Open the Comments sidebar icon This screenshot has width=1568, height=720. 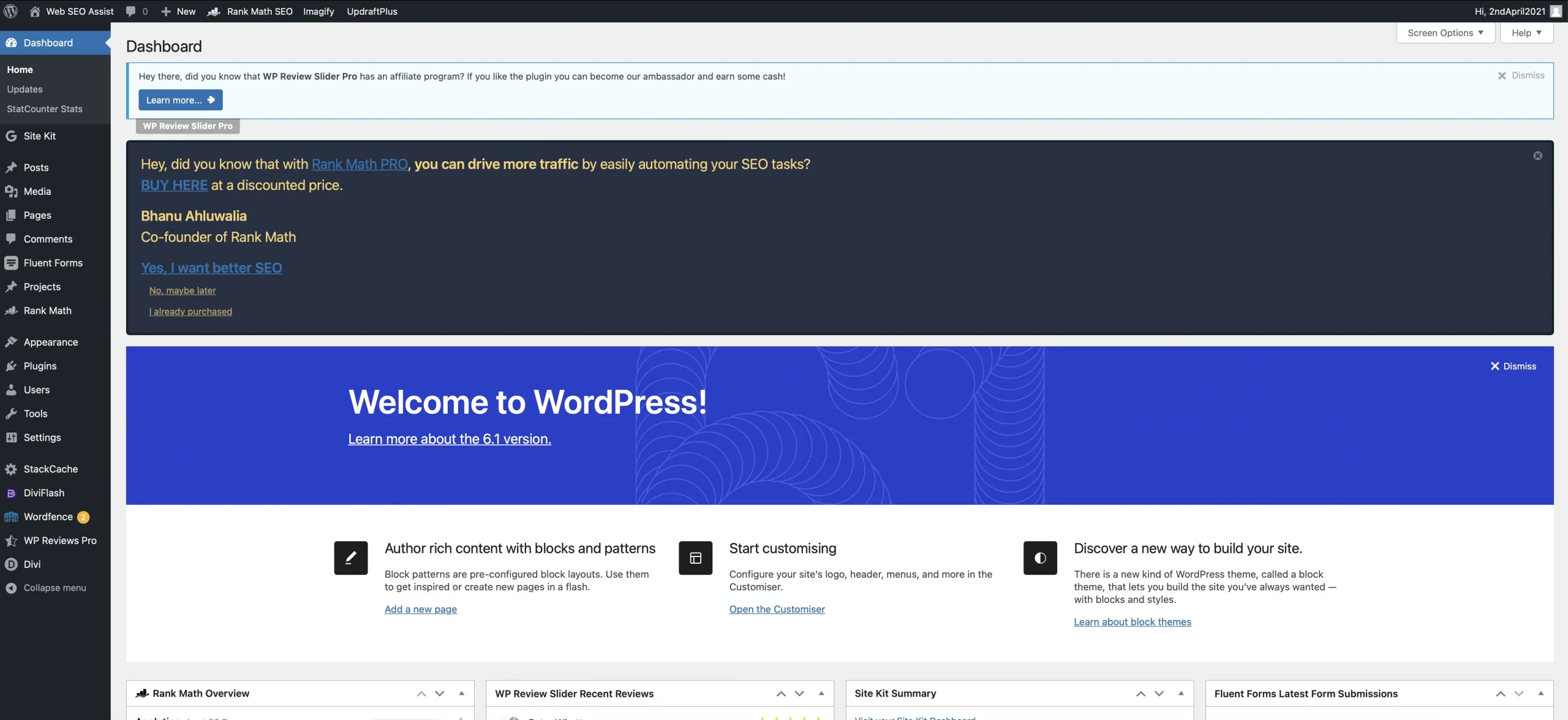click(11, 240)
